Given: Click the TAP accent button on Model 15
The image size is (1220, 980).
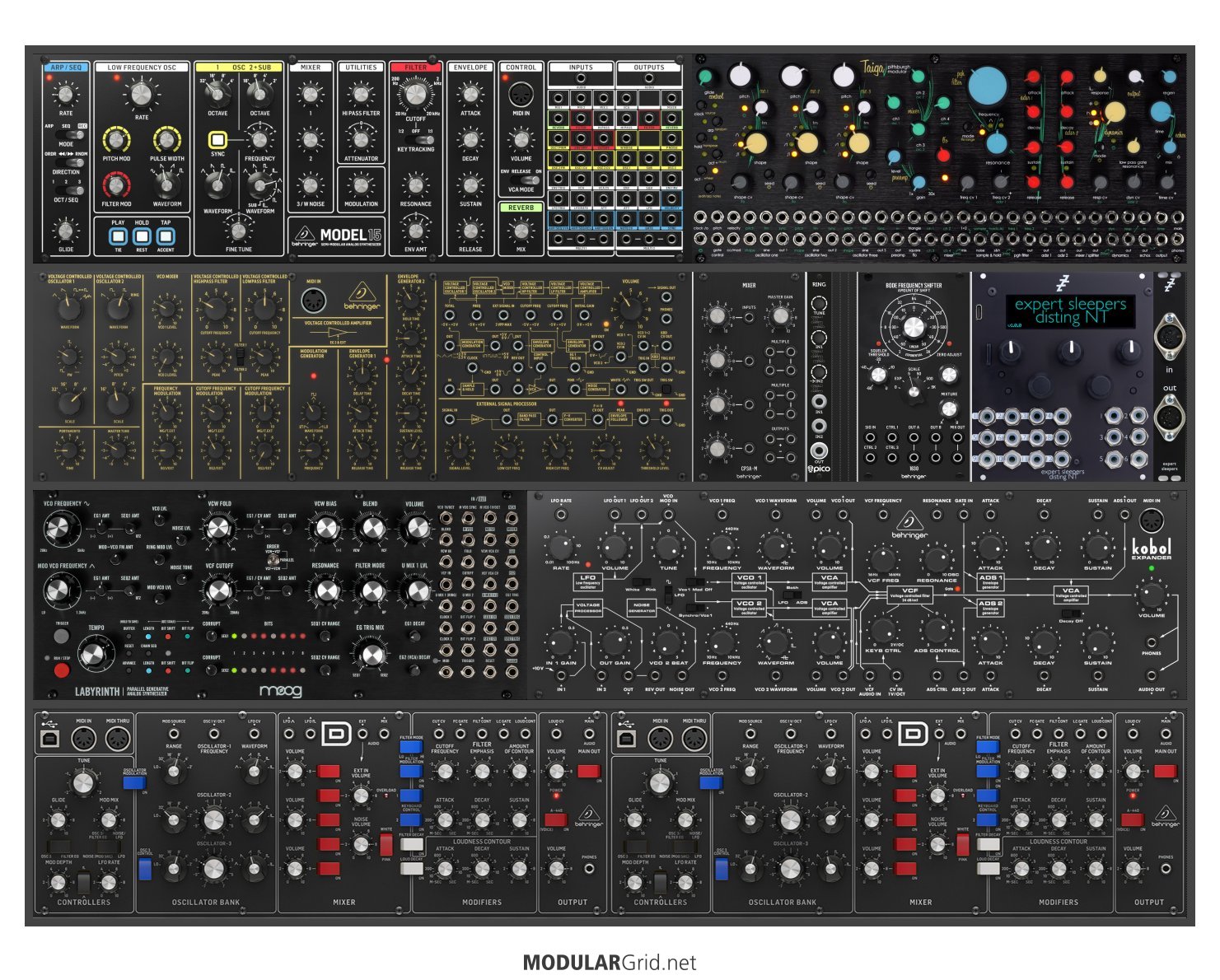Looking at the screenshot, I should [166, 237].
